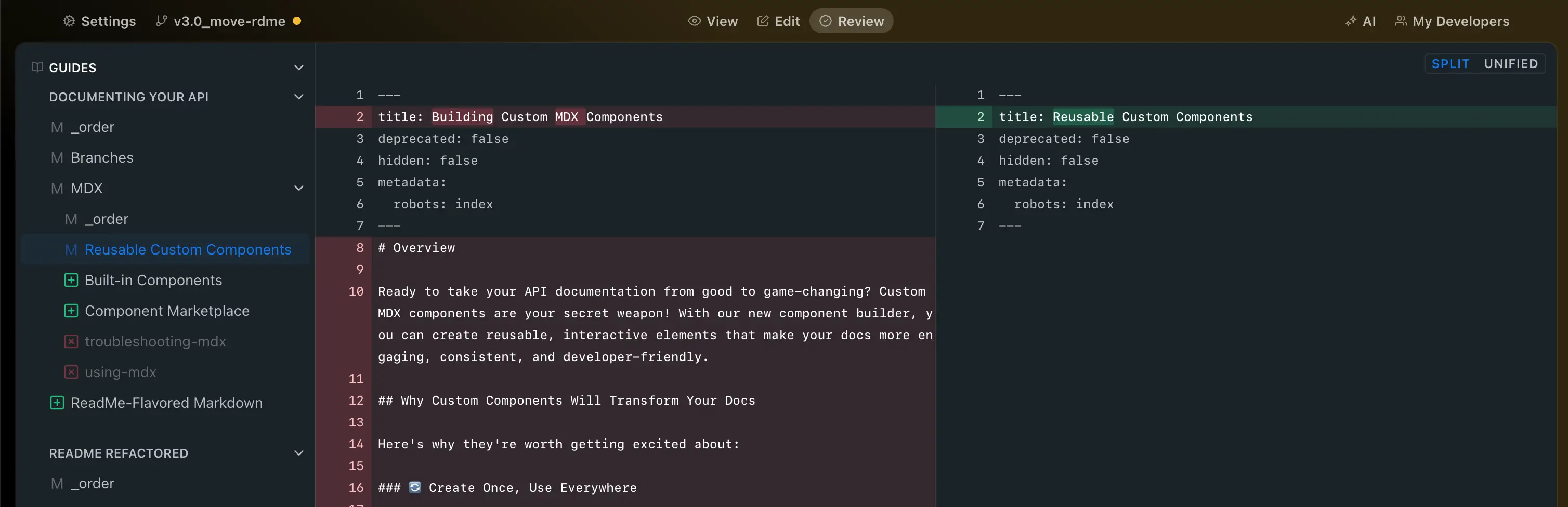1568x507 pixels.
Task: Click the deleted-file icon beside troubleshooting-mdx
Action: click(x=71, y=341)
